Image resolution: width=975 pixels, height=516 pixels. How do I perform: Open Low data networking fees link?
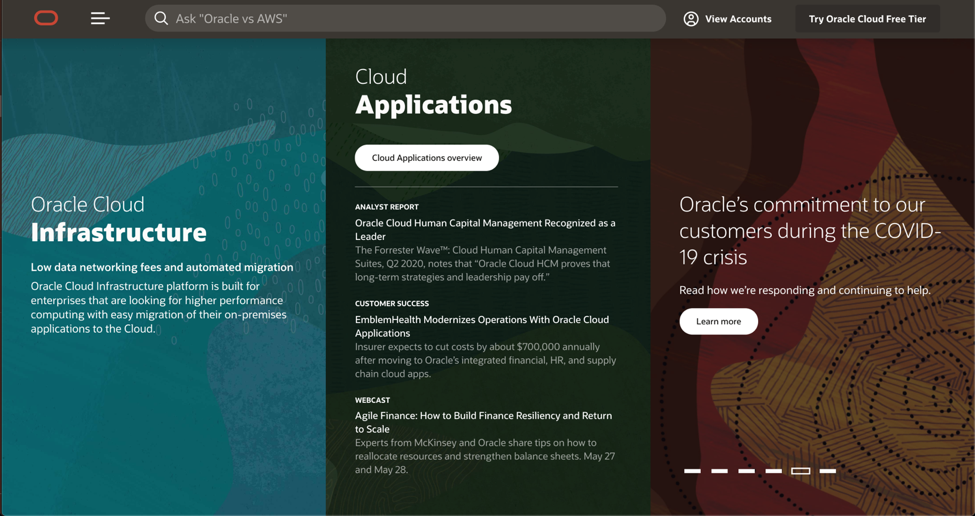click(x=162, y=267)
